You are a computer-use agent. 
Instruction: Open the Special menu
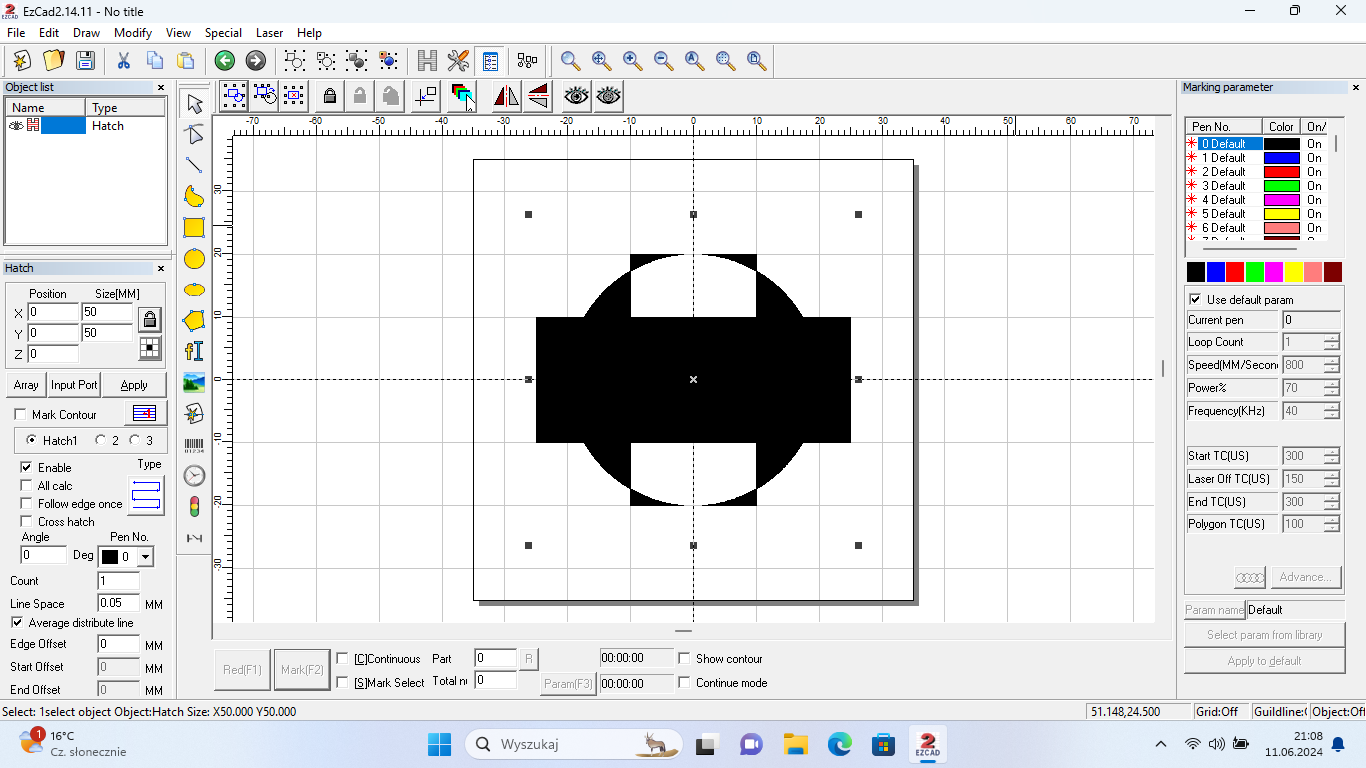coord(223,33)
